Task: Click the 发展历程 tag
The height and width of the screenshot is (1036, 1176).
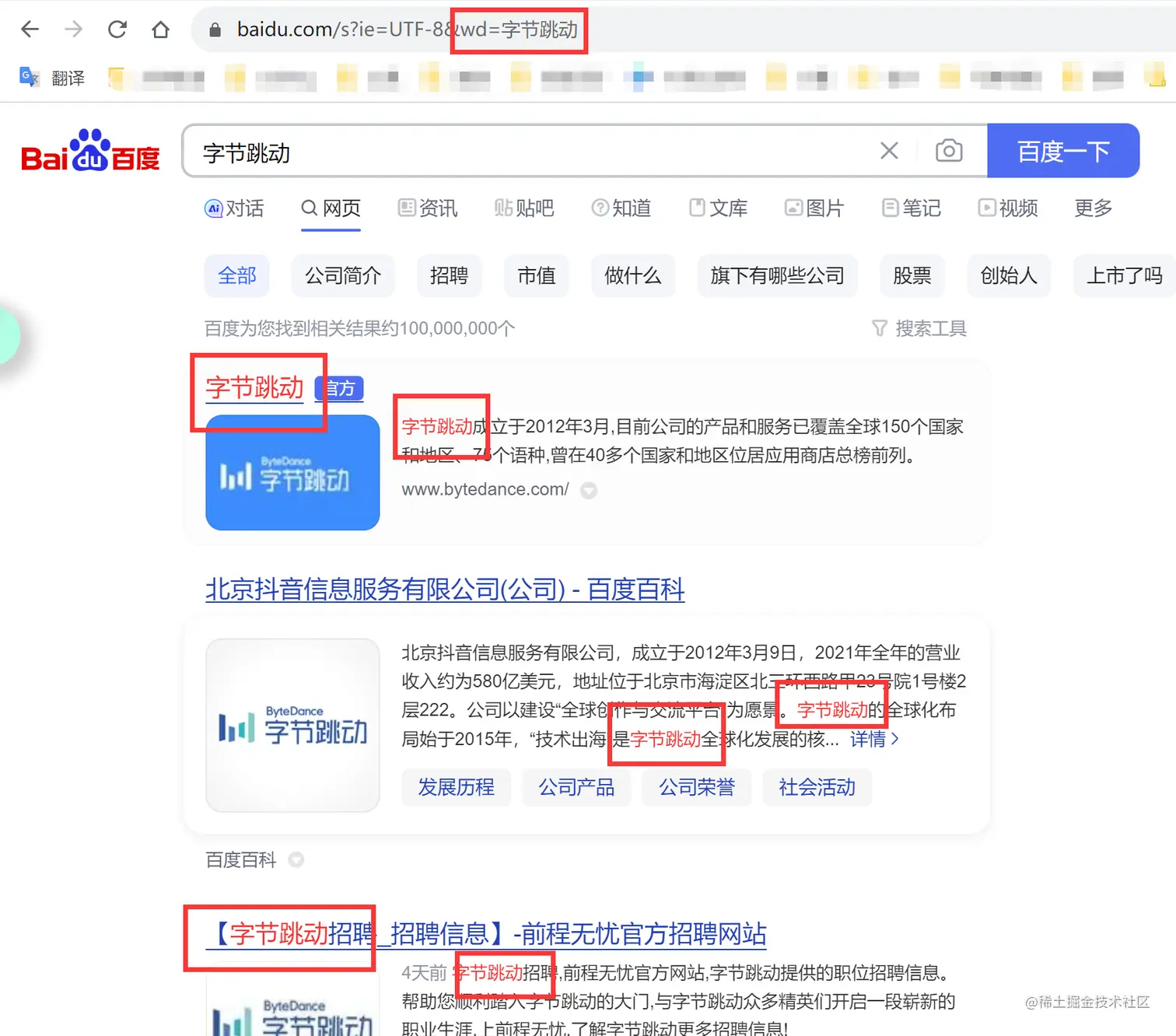Action: (456, 787)
